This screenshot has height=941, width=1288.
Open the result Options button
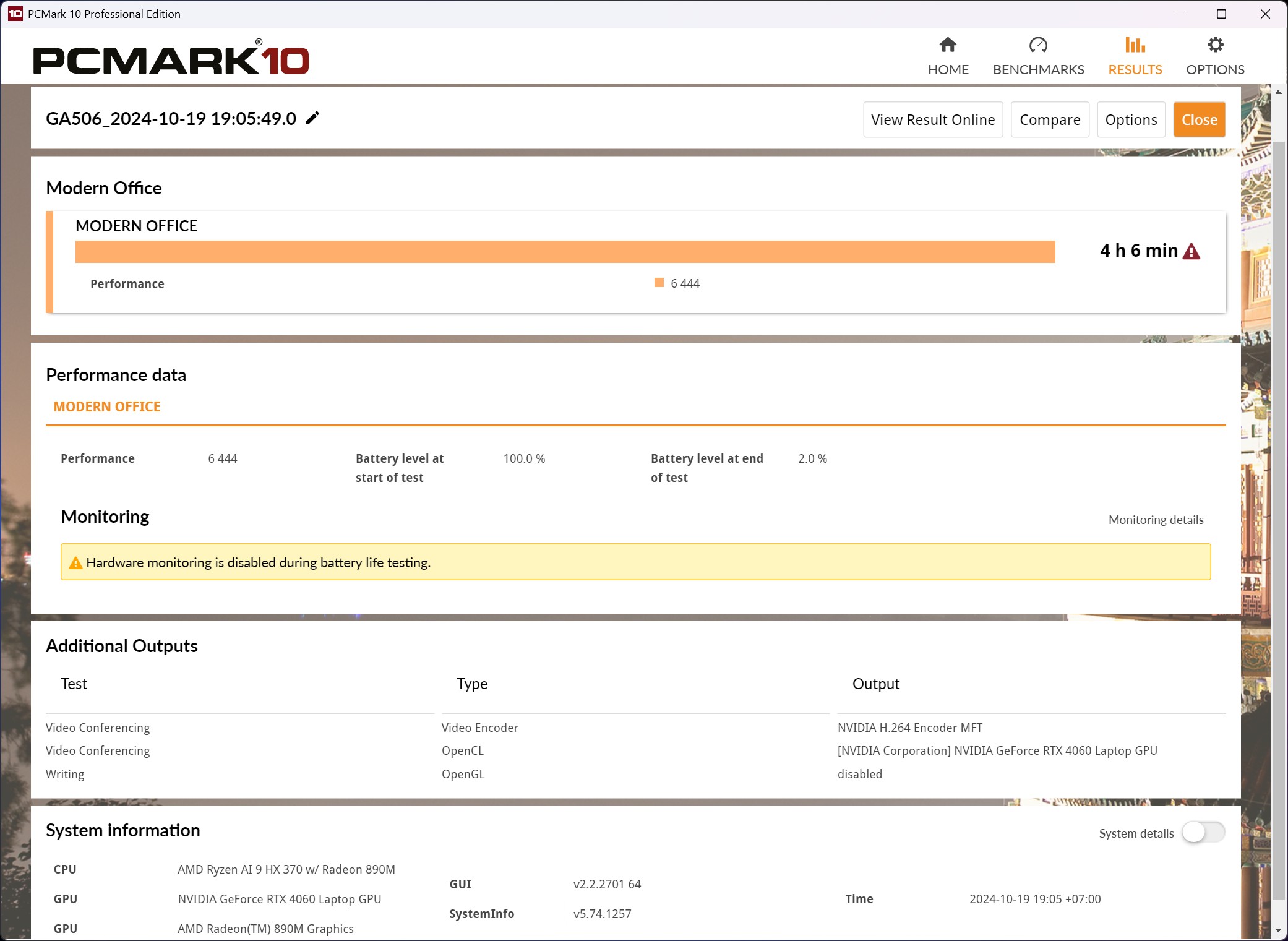(1131, 120)
